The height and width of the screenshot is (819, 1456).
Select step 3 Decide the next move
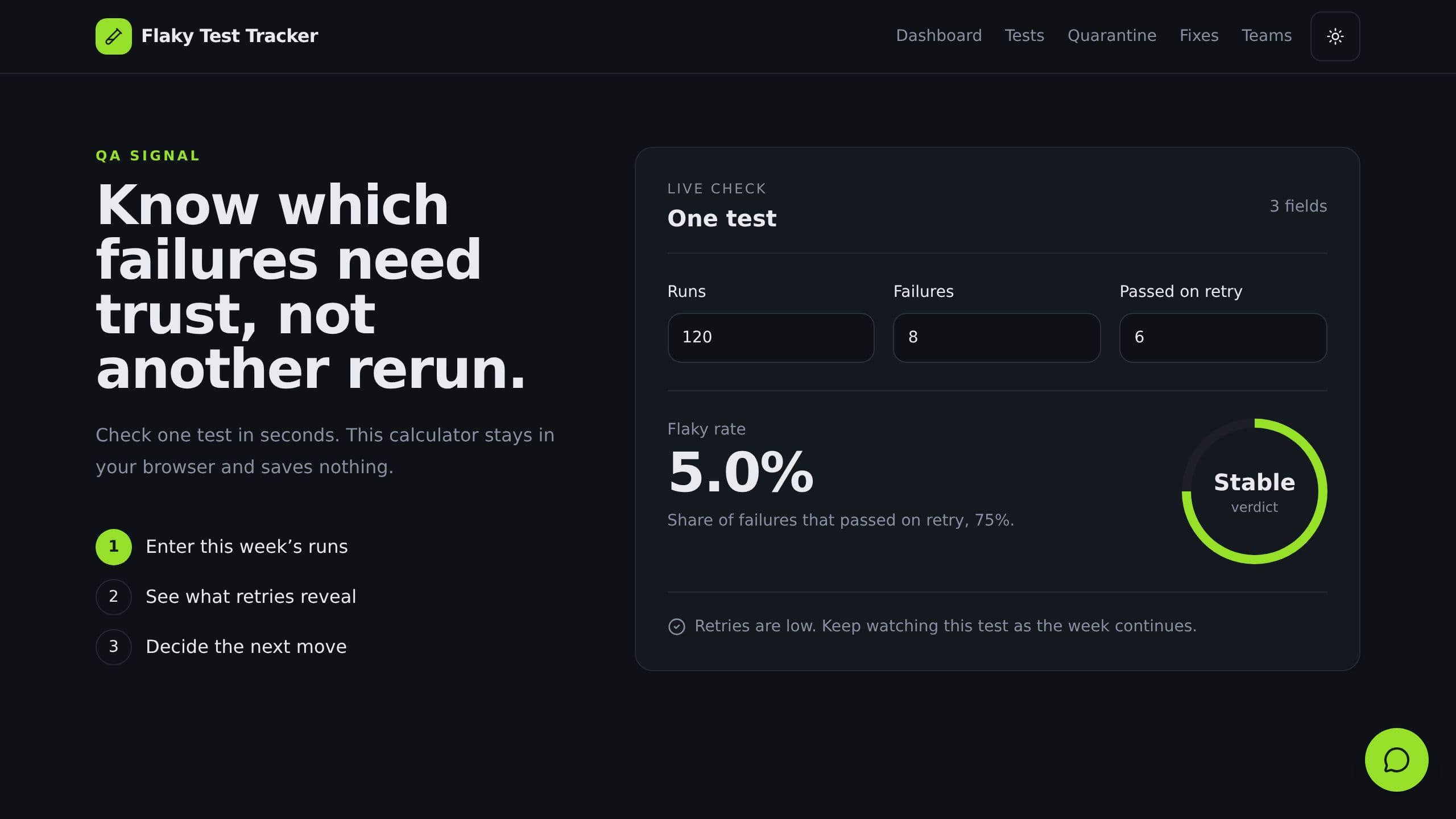point(221,647)
